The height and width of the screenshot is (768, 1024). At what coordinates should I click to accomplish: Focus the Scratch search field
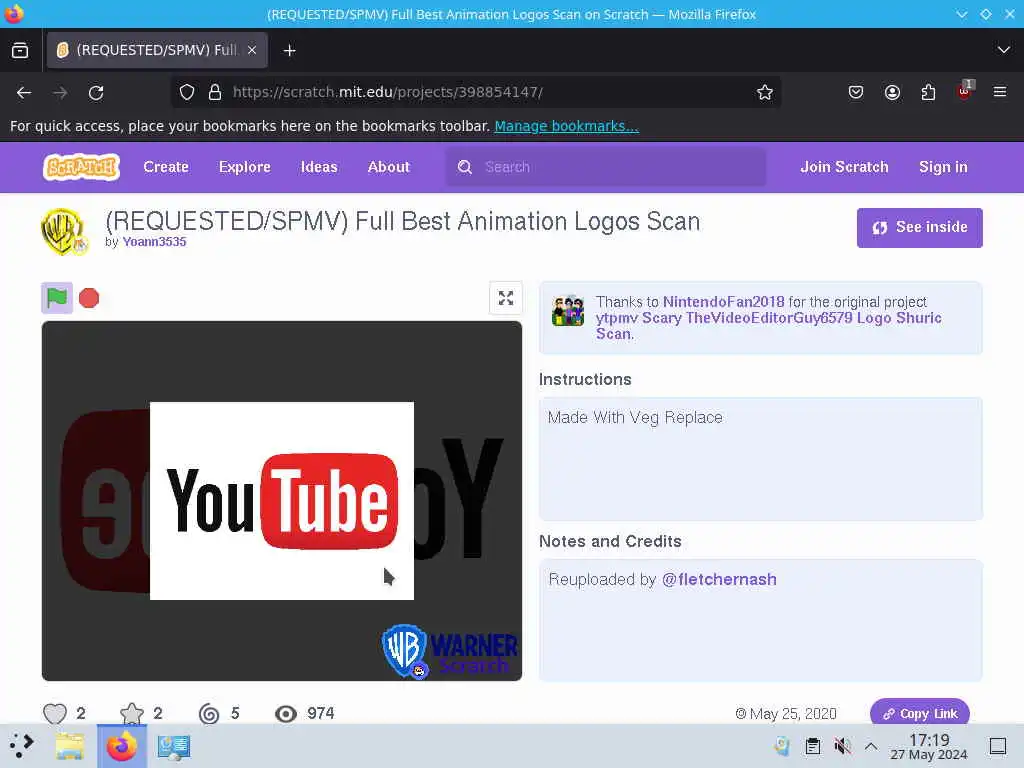point(605,167)
